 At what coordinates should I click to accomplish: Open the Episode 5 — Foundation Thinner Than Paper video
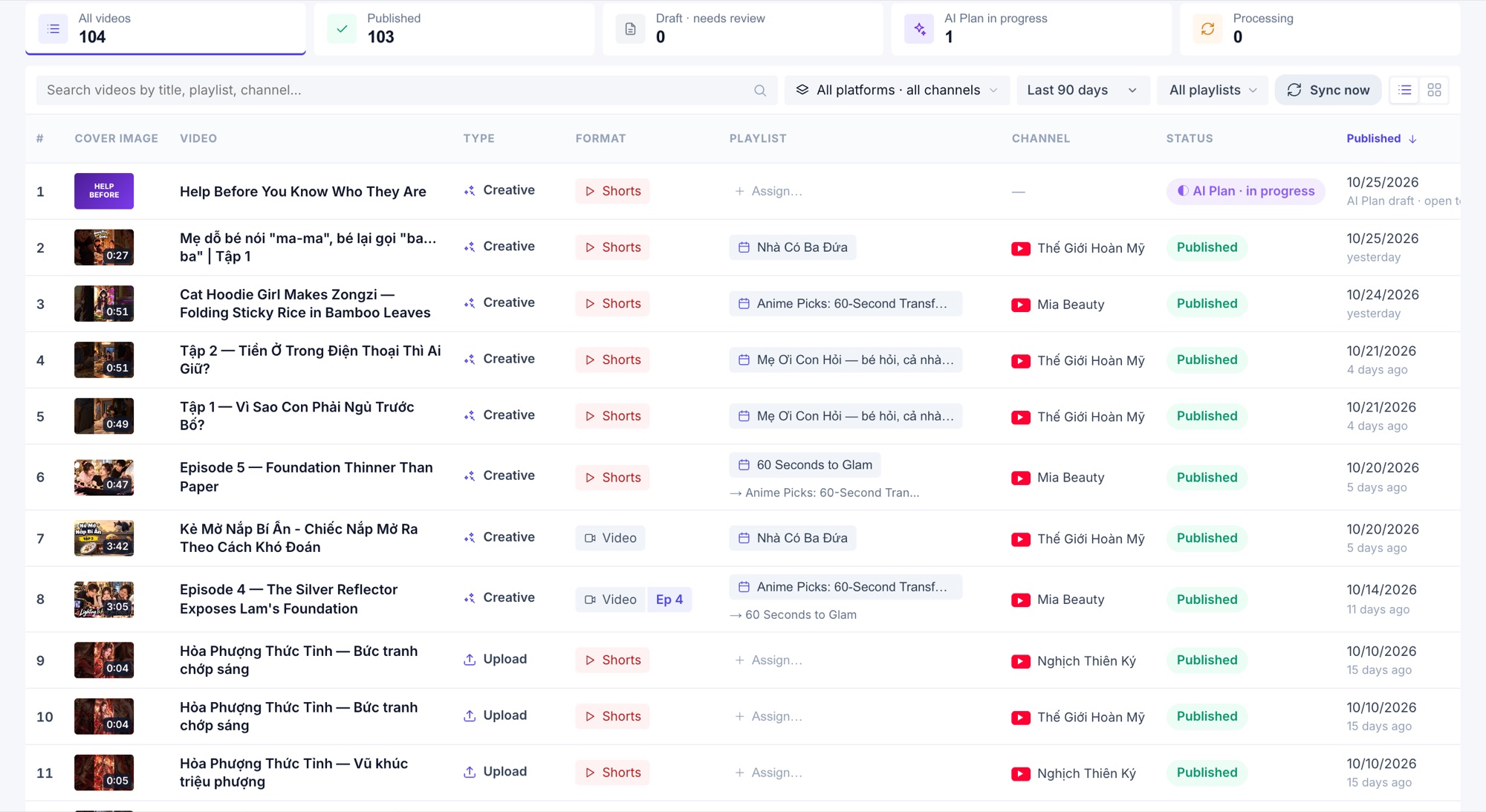(x=306, y=477)
